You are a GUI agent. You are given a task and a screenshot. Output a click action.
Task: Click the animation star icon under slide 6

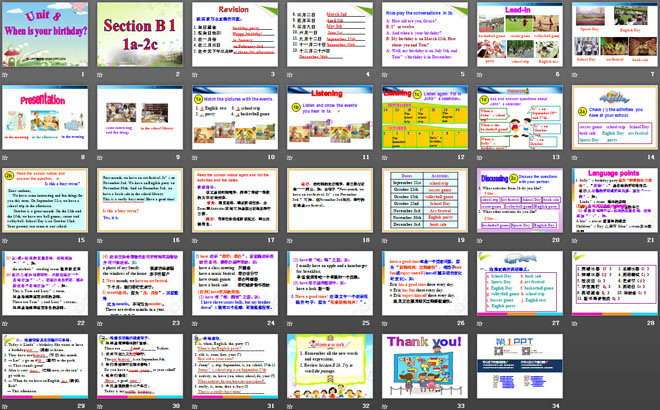click(480, 75)
